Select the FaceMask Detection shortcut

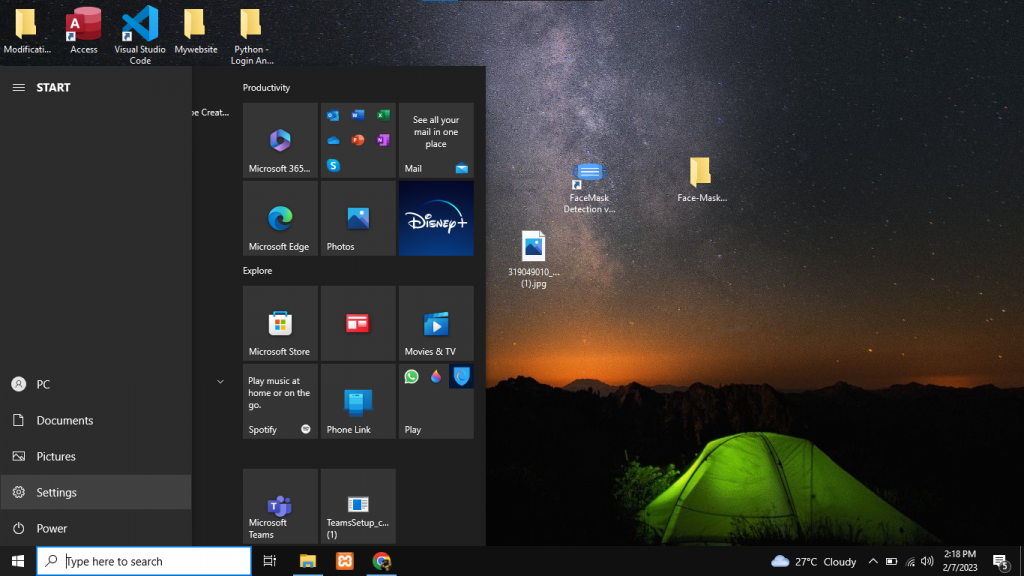pos(589,188)
